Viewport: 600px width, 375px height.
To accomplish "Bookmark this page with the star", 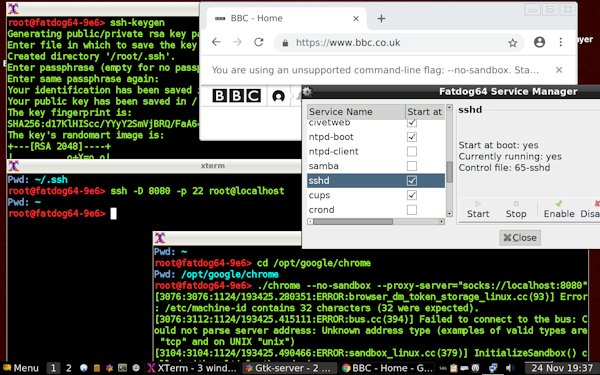I will (x=513, y=43).
